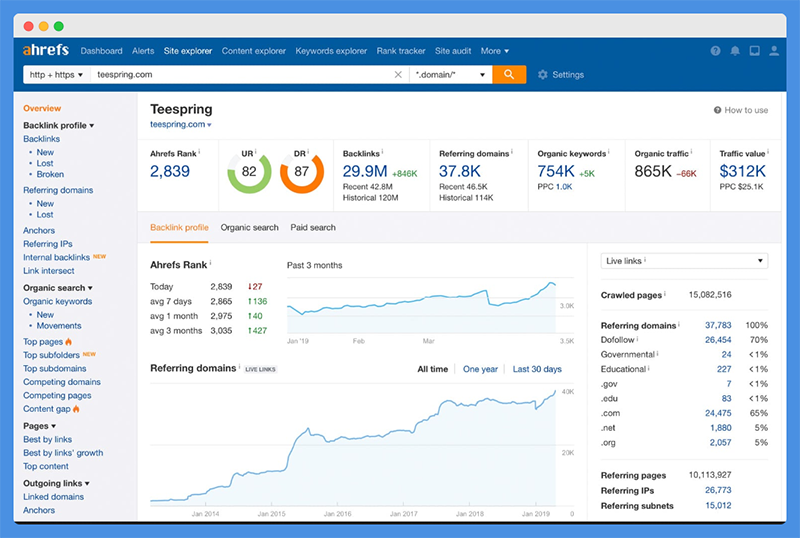Click the DR 87 gauge
The height and width of the screenshot is (538, 800).
point(302,172)
